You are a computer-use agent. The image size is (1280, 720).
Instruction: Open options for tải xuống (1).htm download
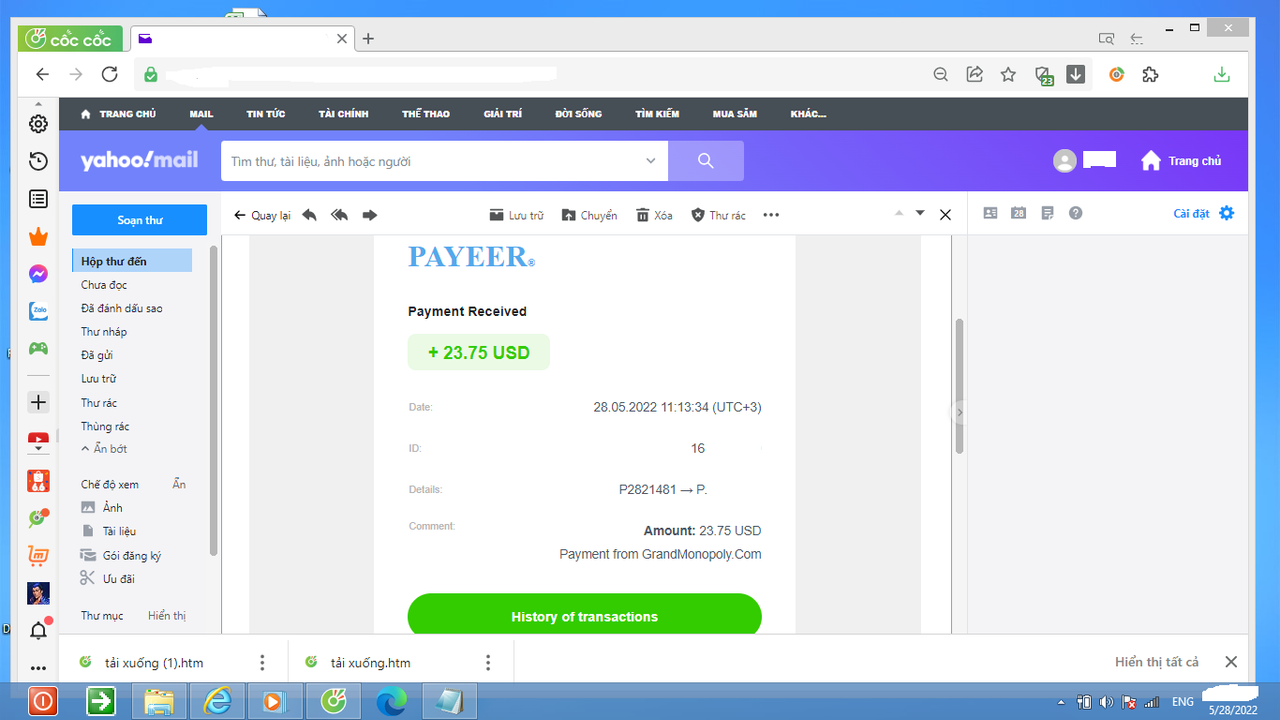[x=262, y=662]
